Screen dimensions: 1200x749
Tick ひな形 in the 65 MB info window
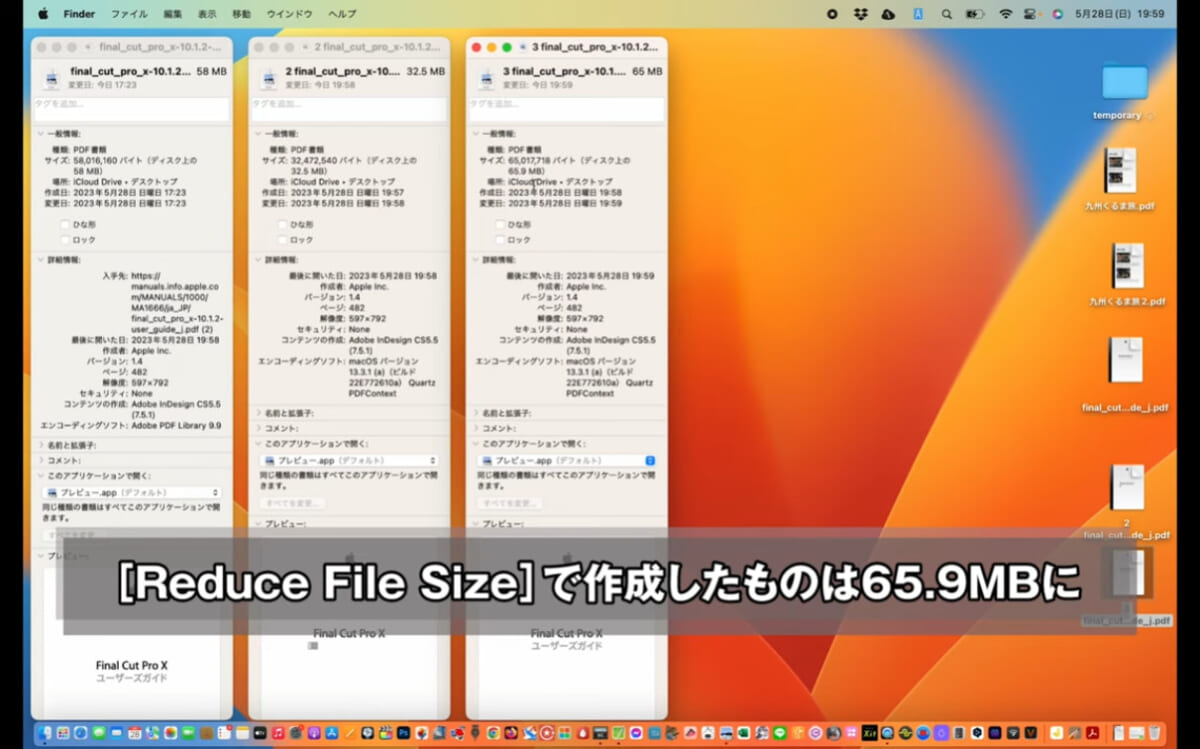[500, 224]
